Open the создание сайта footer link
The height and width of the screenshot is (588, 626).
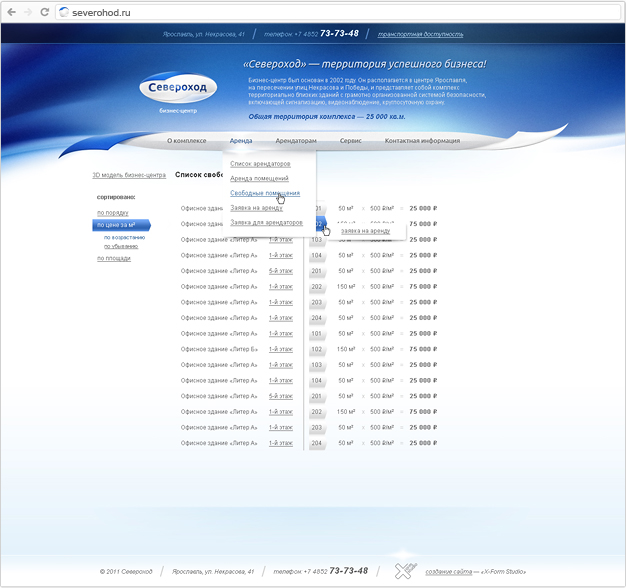449,572
